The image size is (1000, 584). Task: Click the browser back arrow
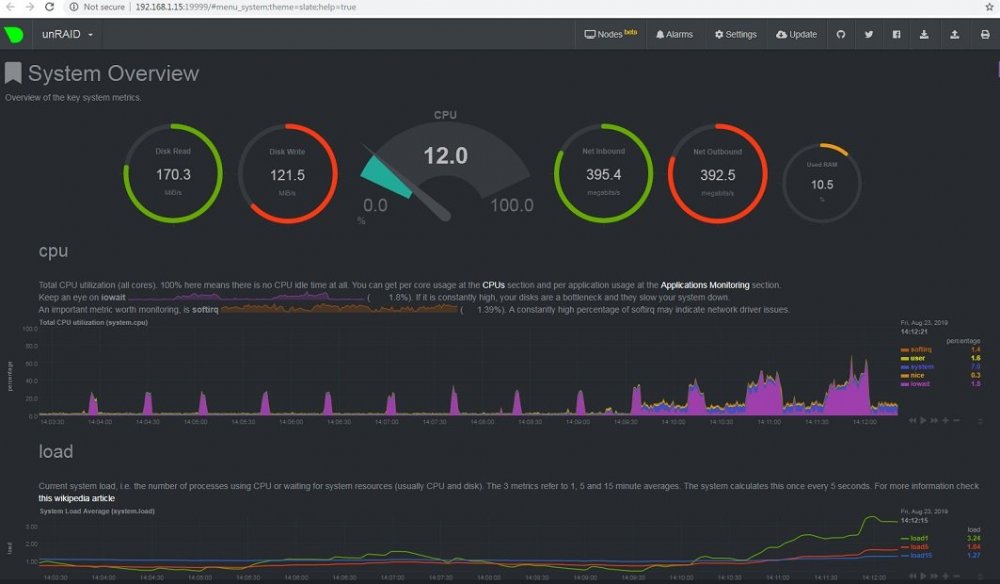[10, 7]
